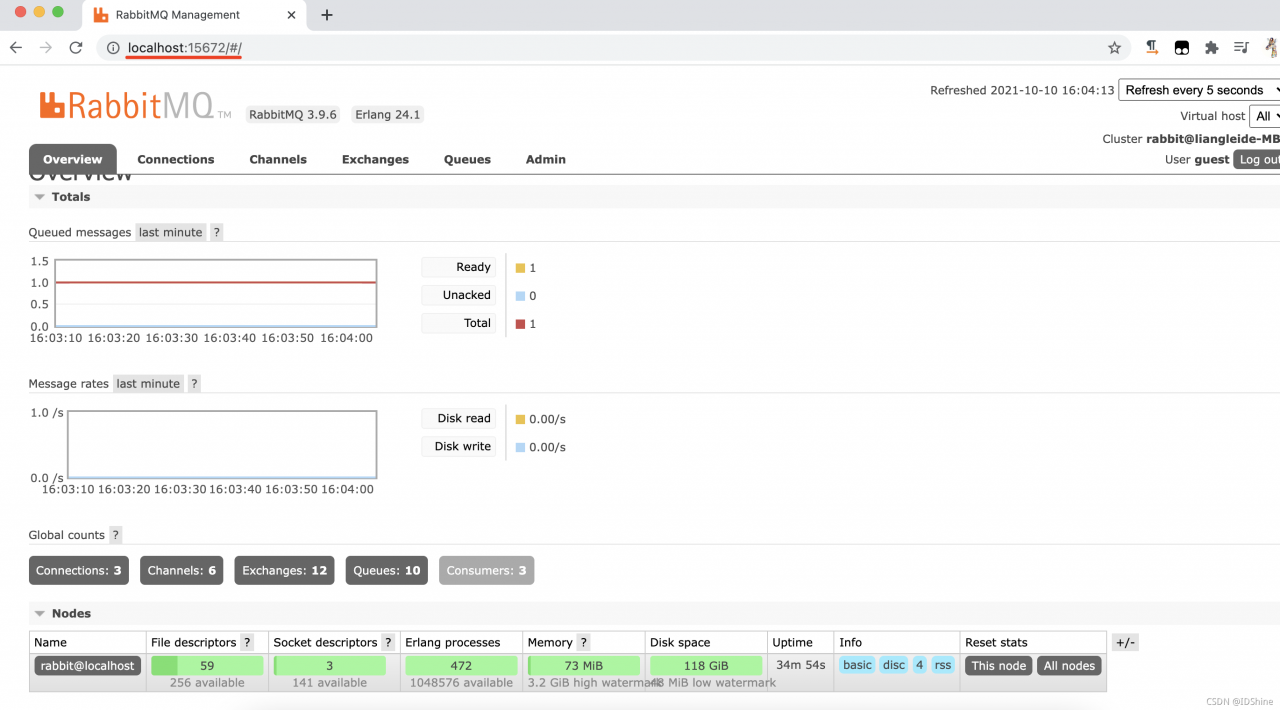Image resolution: width=1280 pixels, height=710 pixels.
Task: Click the Disk read legend label
Action: pos(458,418)
